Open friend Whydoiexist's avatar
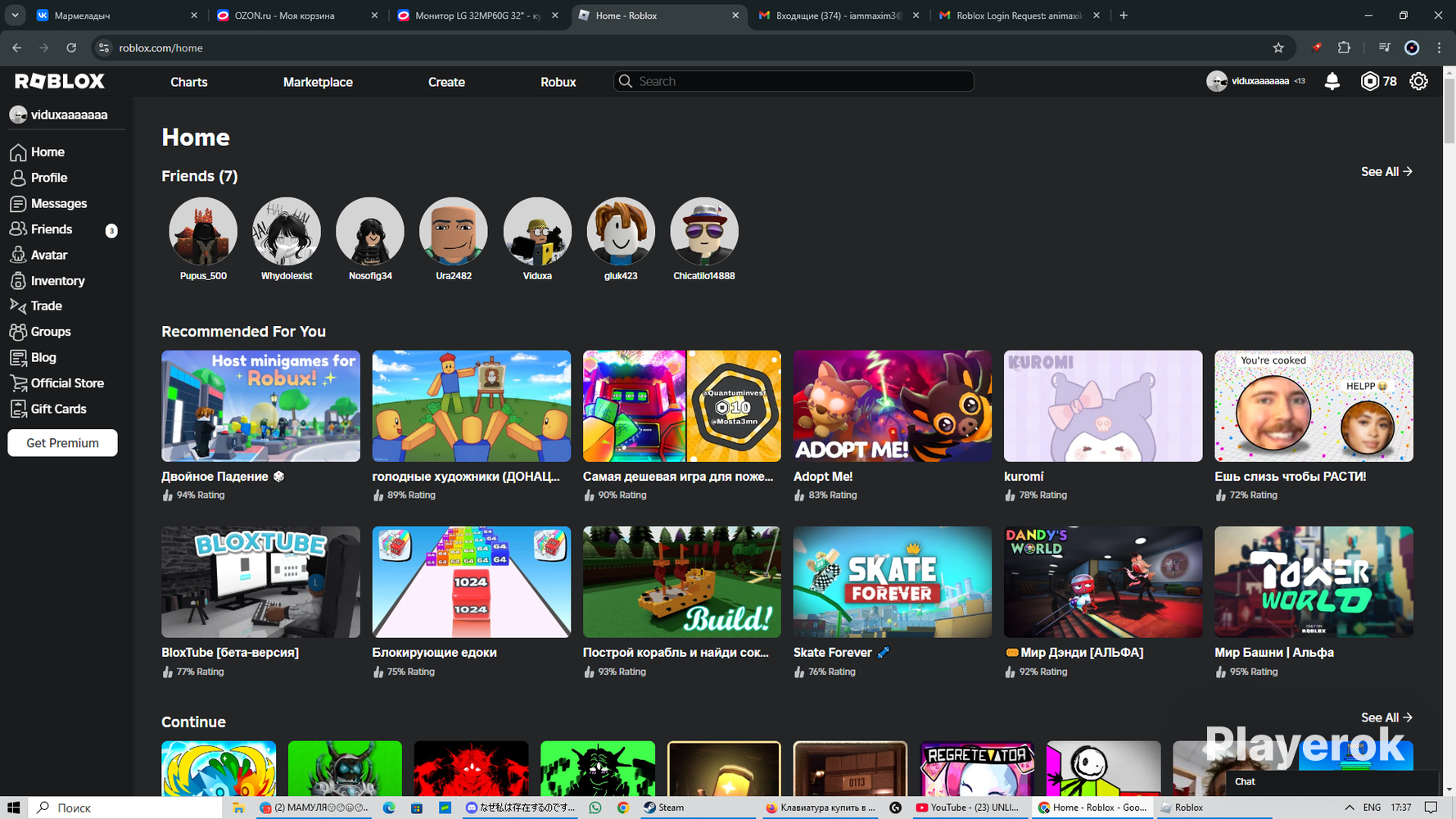Screen dimensions: 1456x819 coord(287,231)
